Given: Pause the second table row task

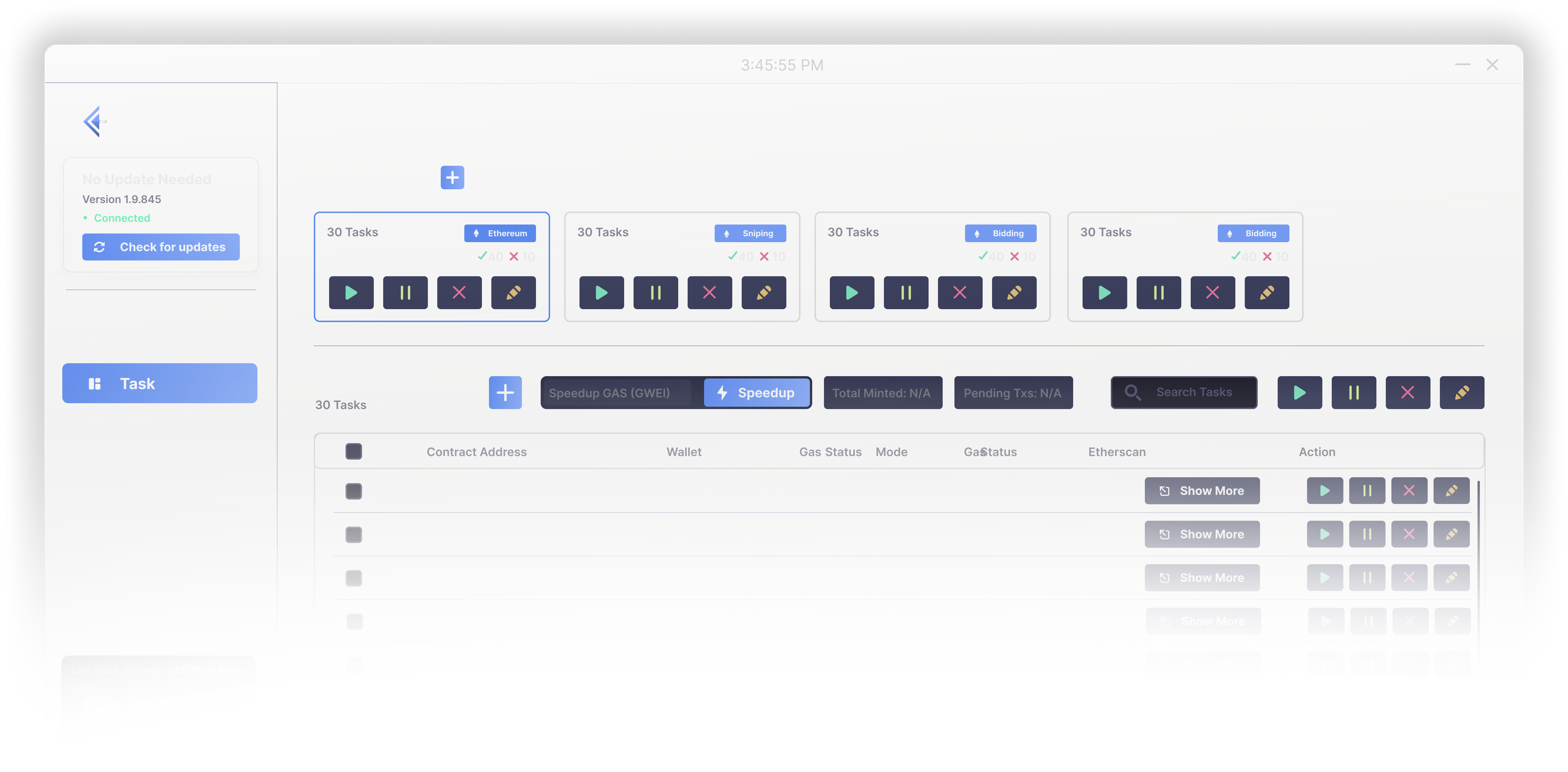Looking at the screenshot, I should 1367,535.
